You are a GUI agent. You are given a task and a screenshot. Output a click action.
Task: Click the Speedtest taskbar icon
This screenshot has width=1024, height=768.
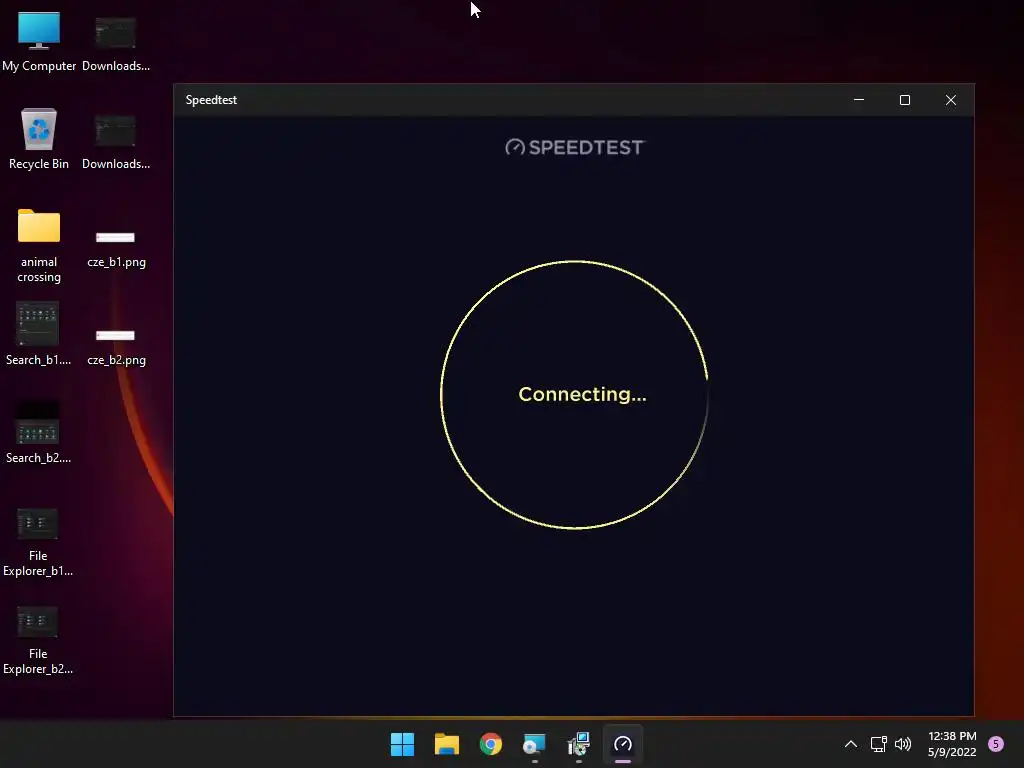click(x=623, y=744)
